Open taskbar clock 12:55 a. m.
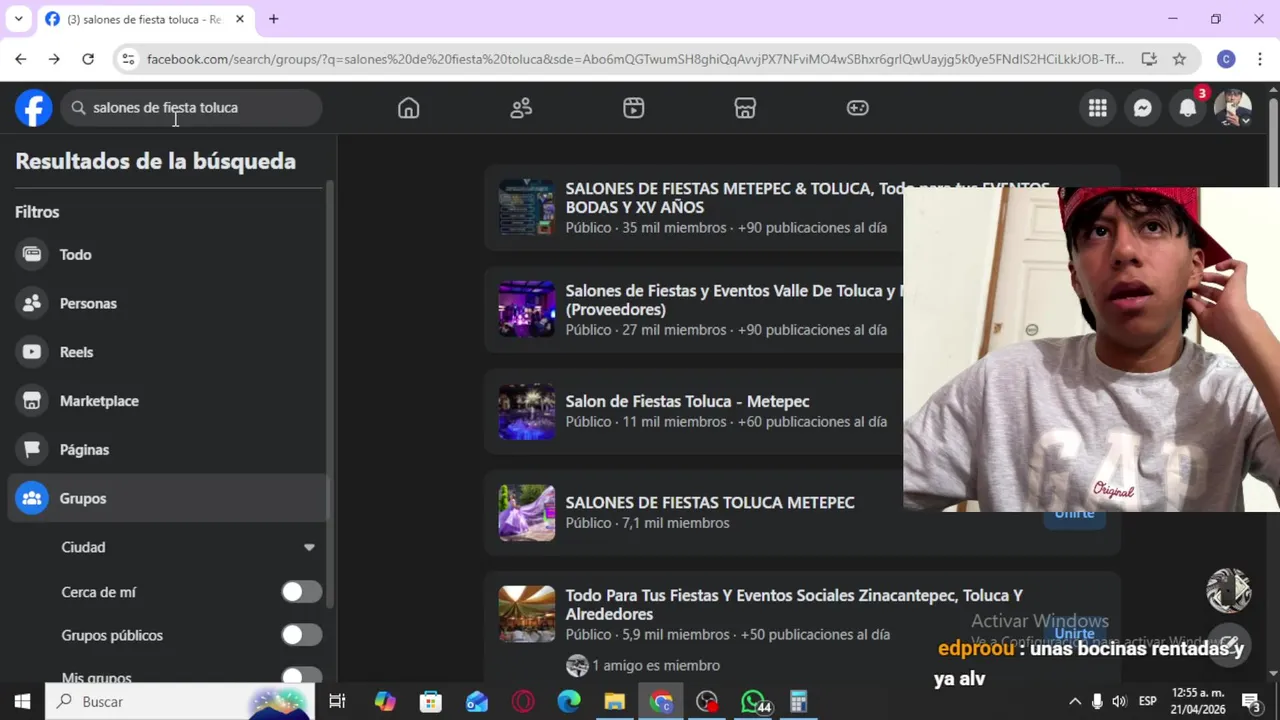 point(1197,701)
